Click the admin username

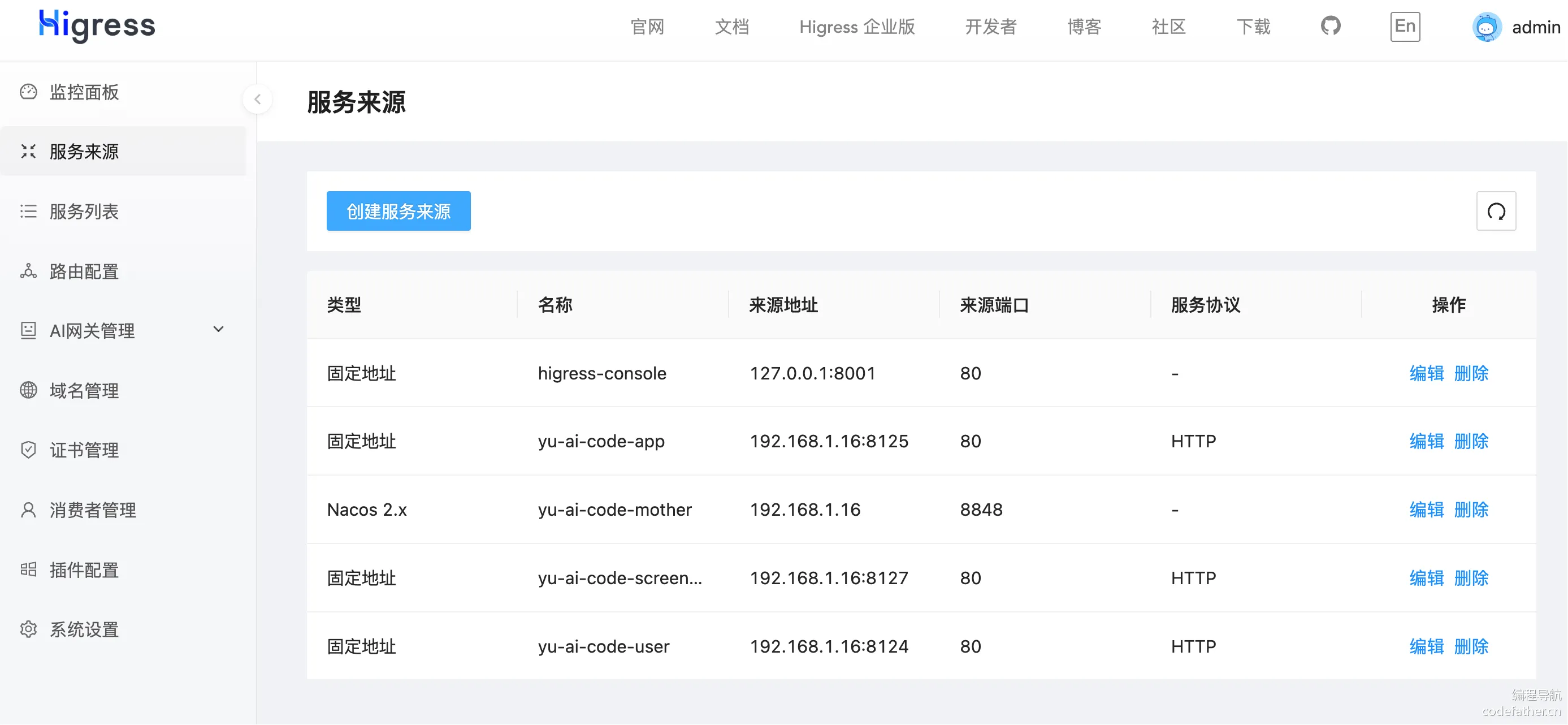[1536, 27]
